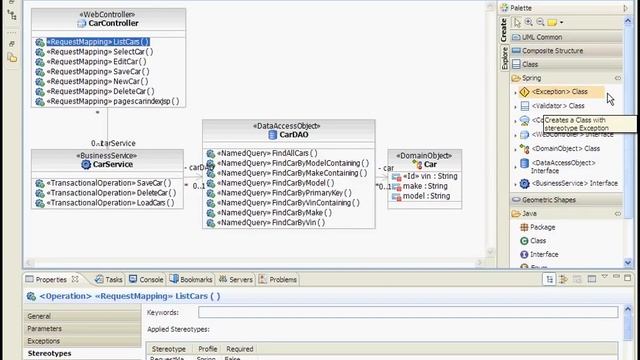Choose the BusinessService Interface palette tool
Screen dimensions: 640x360
(x=569, y=184)
